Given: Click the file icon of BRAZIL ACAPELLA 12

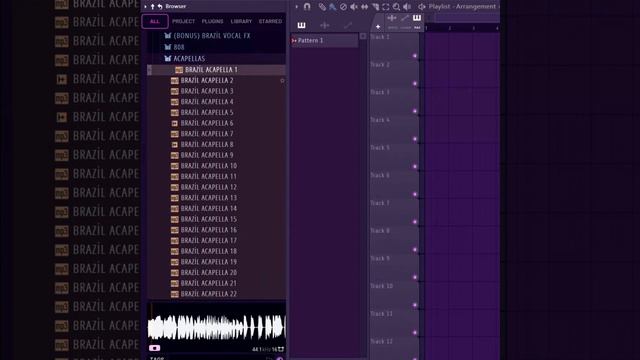Looking at the screenshot, I should (175, 187).
